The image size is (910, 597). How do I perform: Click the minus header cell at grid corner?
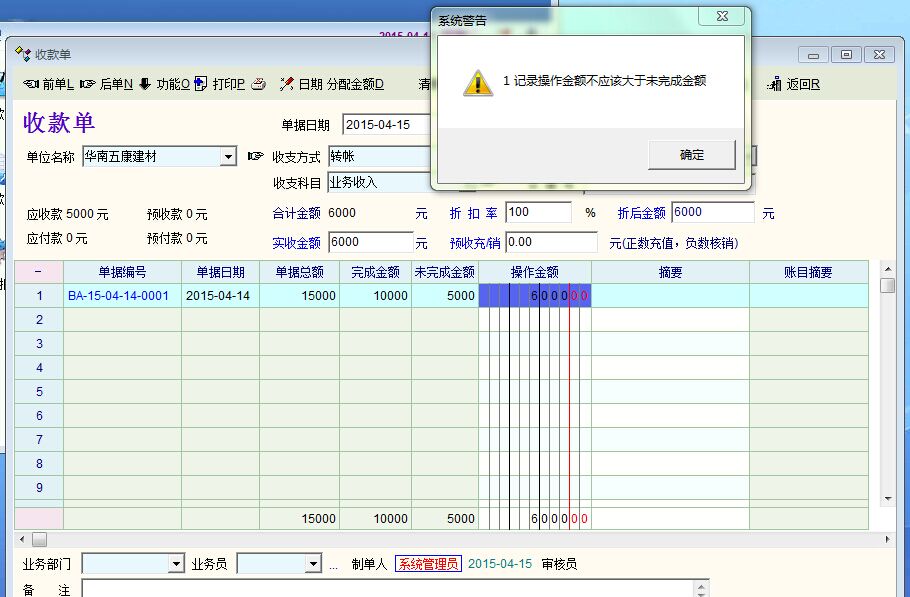[x=38, y=272]
